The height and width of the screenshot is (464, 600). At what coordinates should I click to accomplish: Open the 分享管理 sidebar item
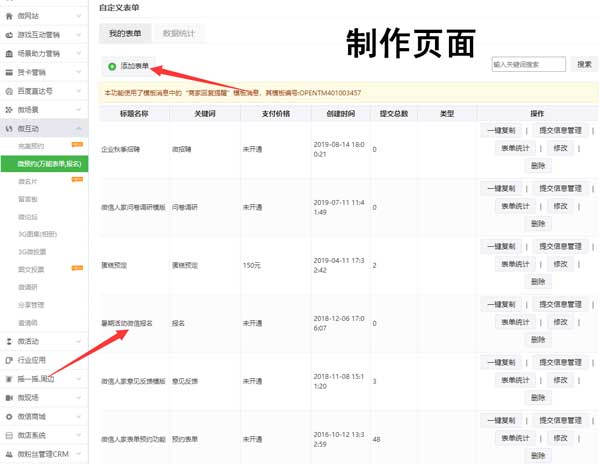point(31,305)
